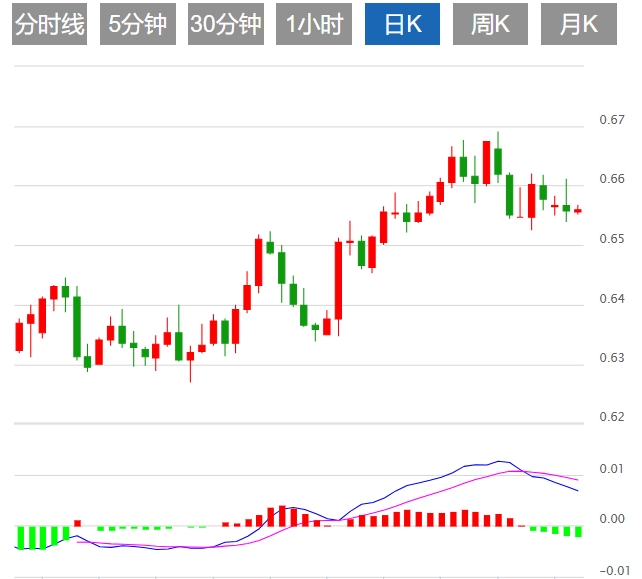Screen dimensions: 642x579
Task: Switch to the 分时线 chart tab
Action: pyautogui.click(x=50, y=24)
